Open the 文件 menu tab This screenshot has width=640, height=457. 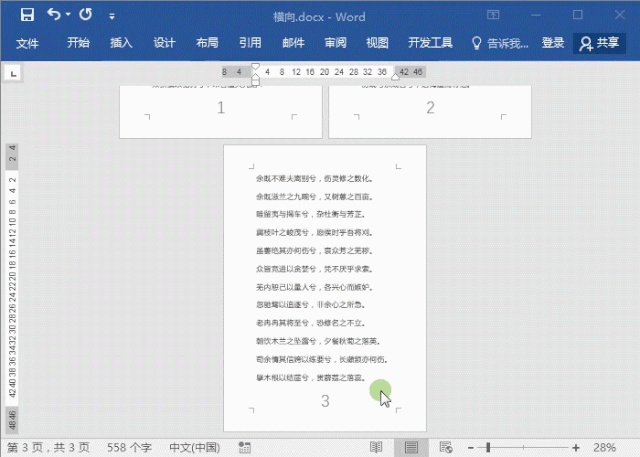(27, 43)
